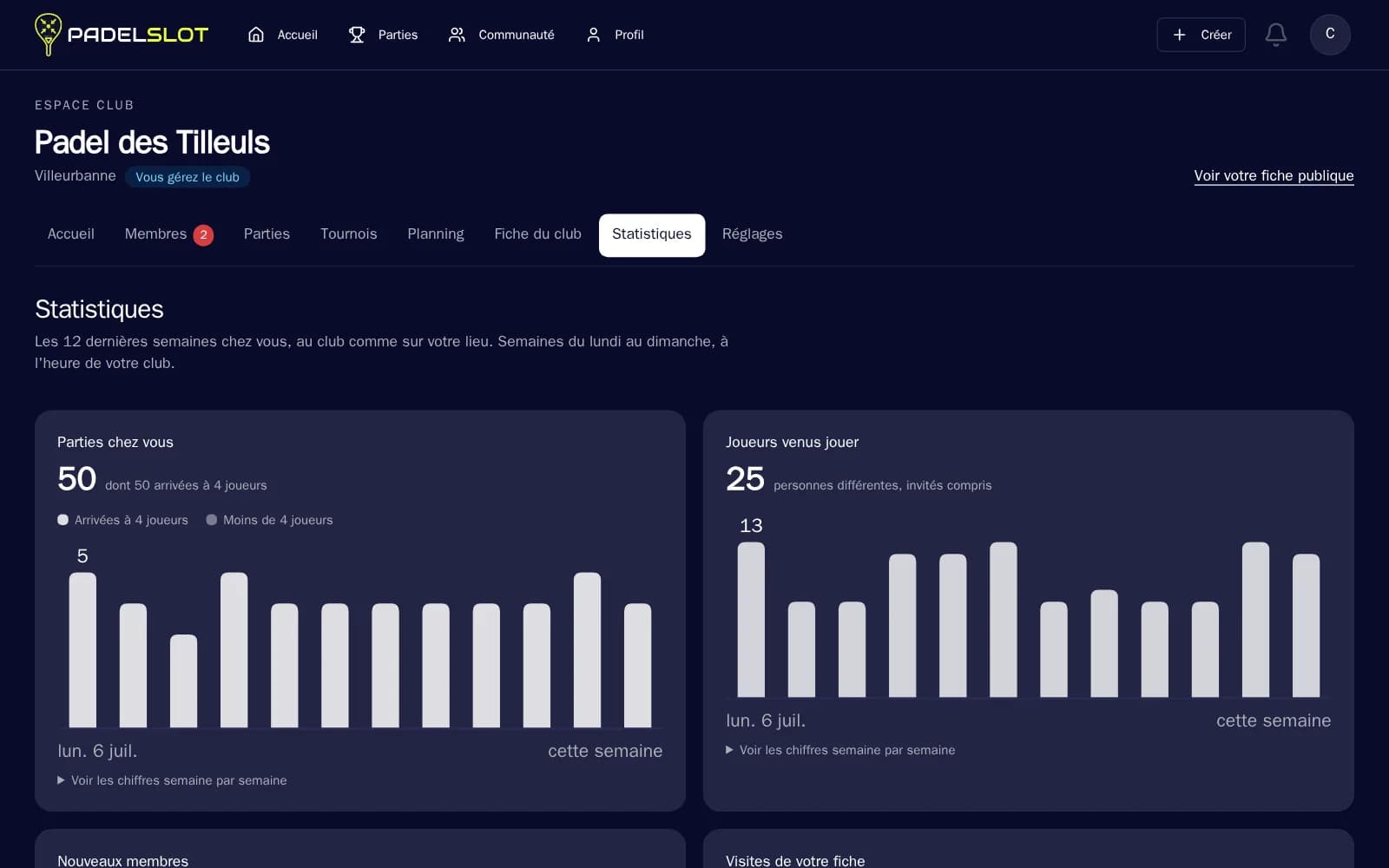Open notifications bell
The height and width of the screenshot is (868, 1389).
click(x=1276, y=35)
